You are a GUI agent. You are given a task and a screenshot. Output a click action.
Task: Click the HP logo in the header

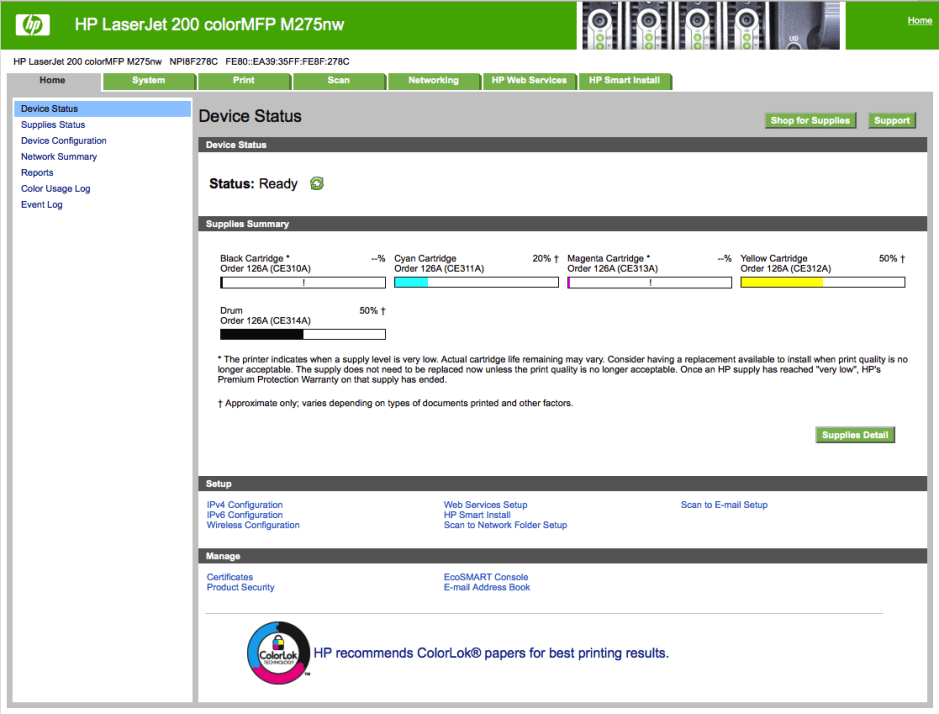click(31, 23)
